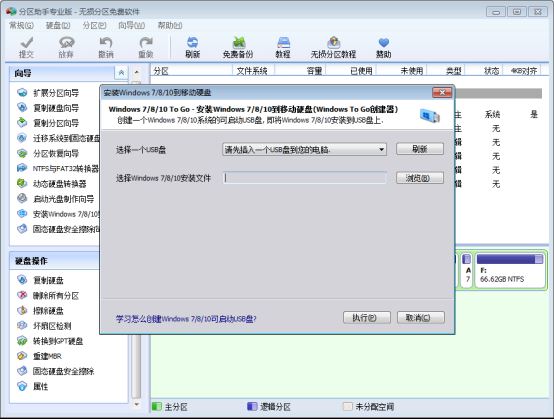Open the 常规 menu
The height and width of the screenshot is (419, 554).
click(21, 25)
